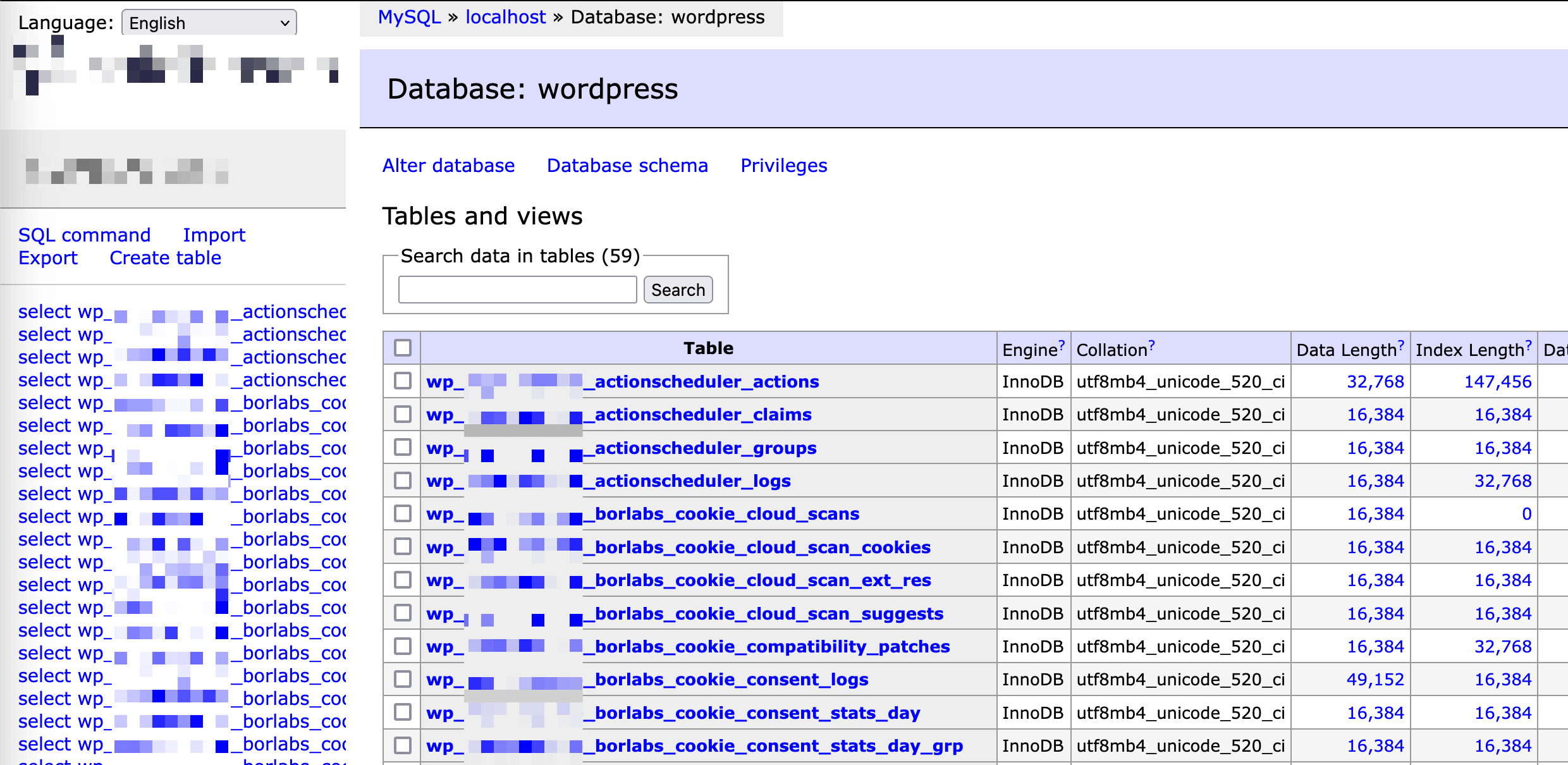Open the Collation column help question mark

1151,345
